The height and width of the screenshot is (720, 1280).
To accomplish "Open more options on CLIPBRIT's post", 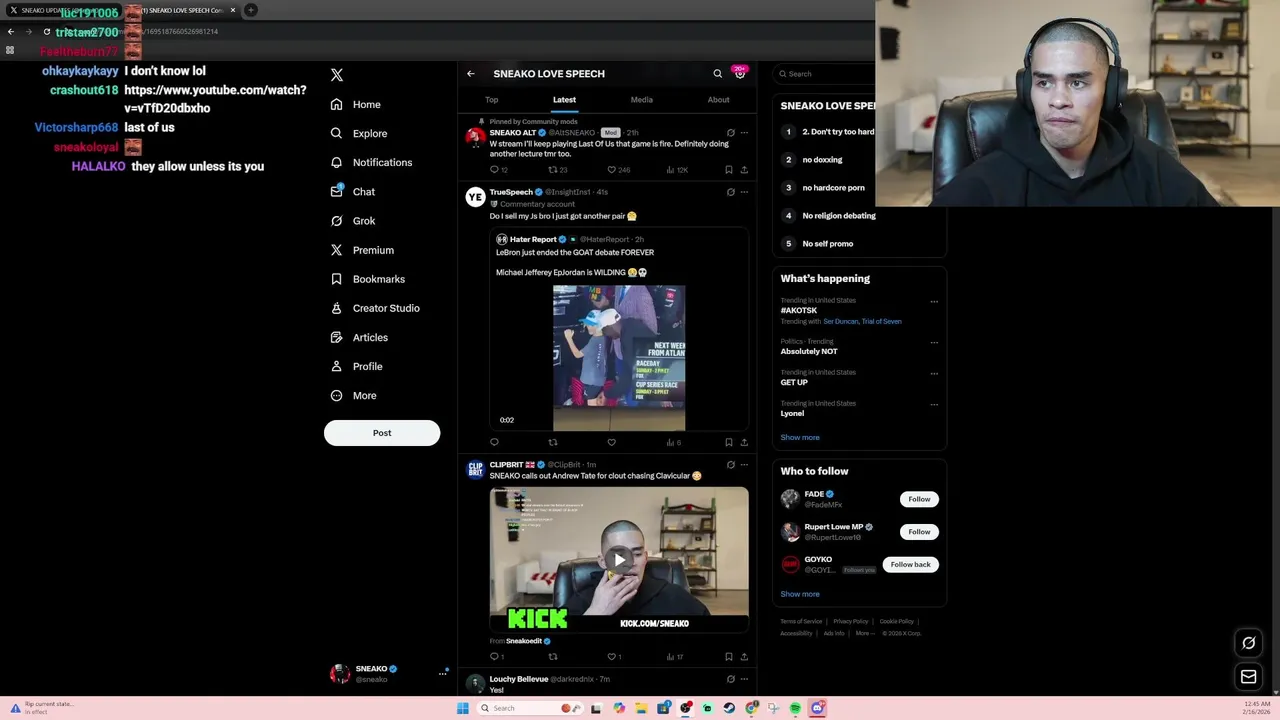I will point(744,465).
